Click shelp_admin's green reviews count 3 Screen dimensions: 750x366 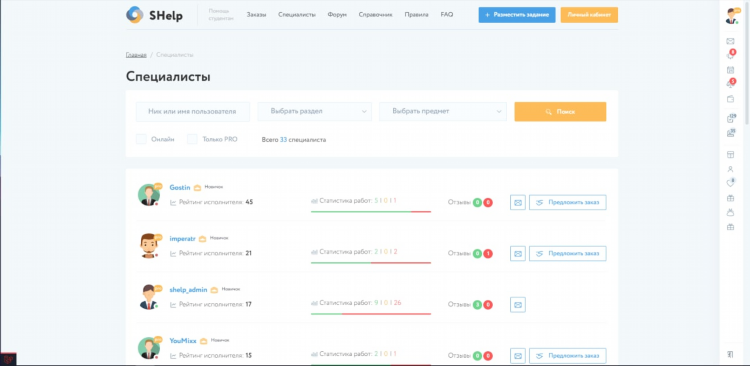click(x=477, y=305)
